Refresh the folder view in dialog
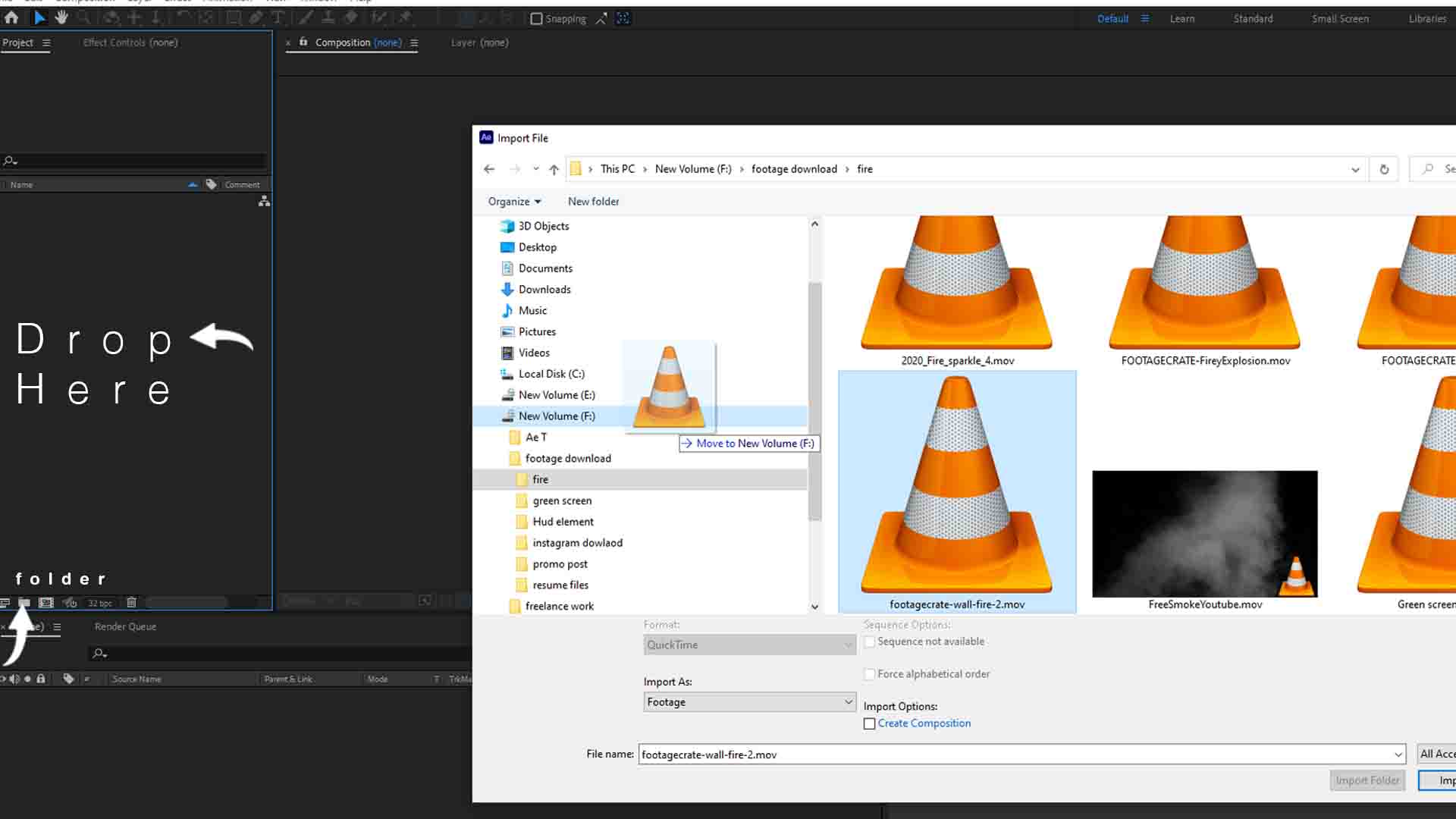The height and width of the screenshot is (819, 1456). 1384,169
